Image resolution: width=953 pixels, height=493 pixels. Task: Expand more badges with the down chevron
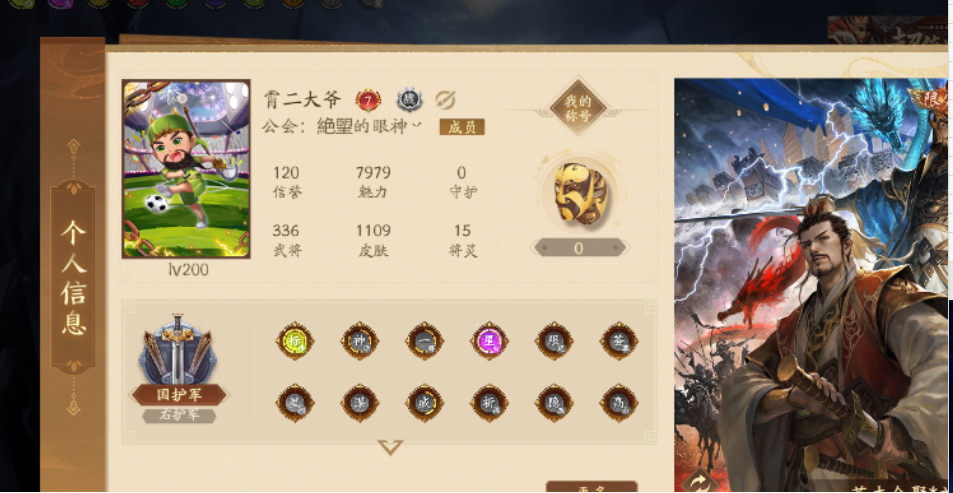click(390, 447)
